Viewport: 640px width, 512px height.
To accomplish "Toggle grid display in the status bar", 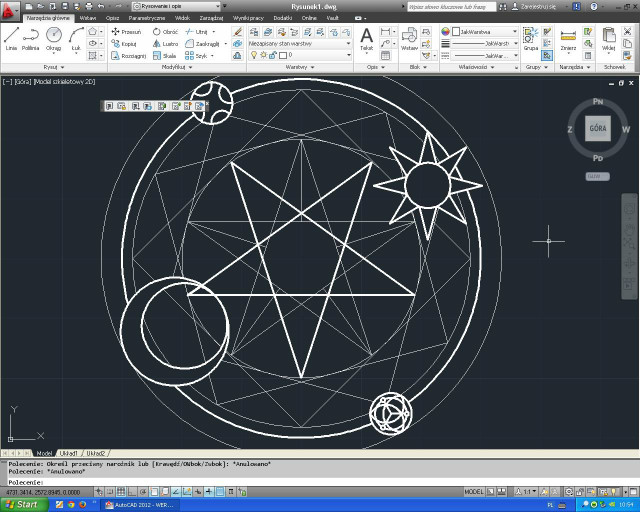I will [121, 492].
